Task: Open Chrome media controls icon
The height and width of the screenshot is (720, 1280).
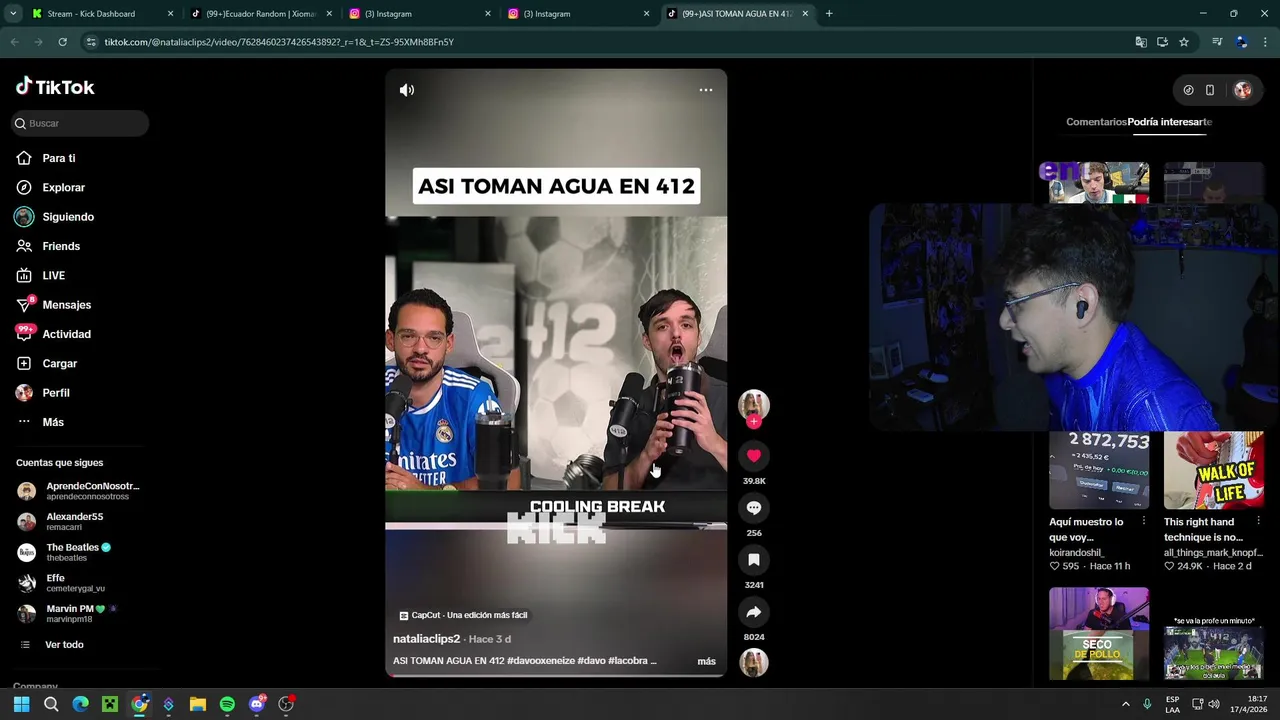Action: 1217,42
